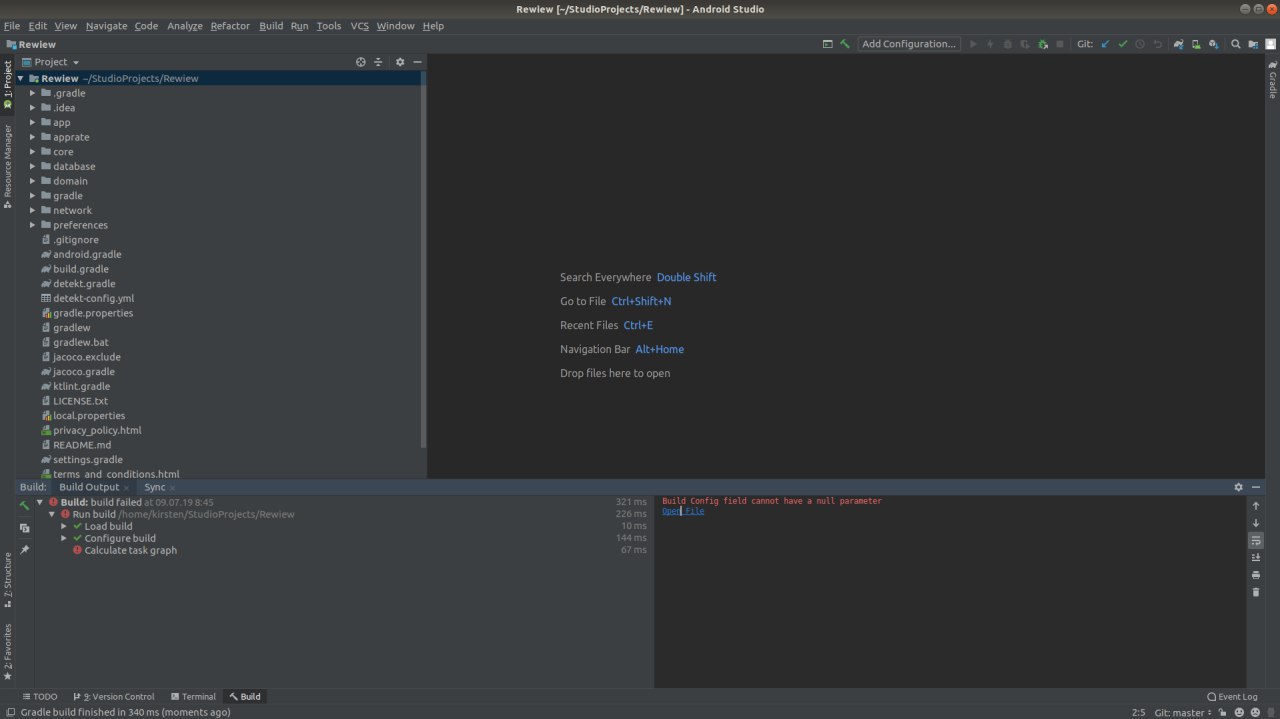
Task: Open the Project view dropdown
Action: tap(50, 62)
